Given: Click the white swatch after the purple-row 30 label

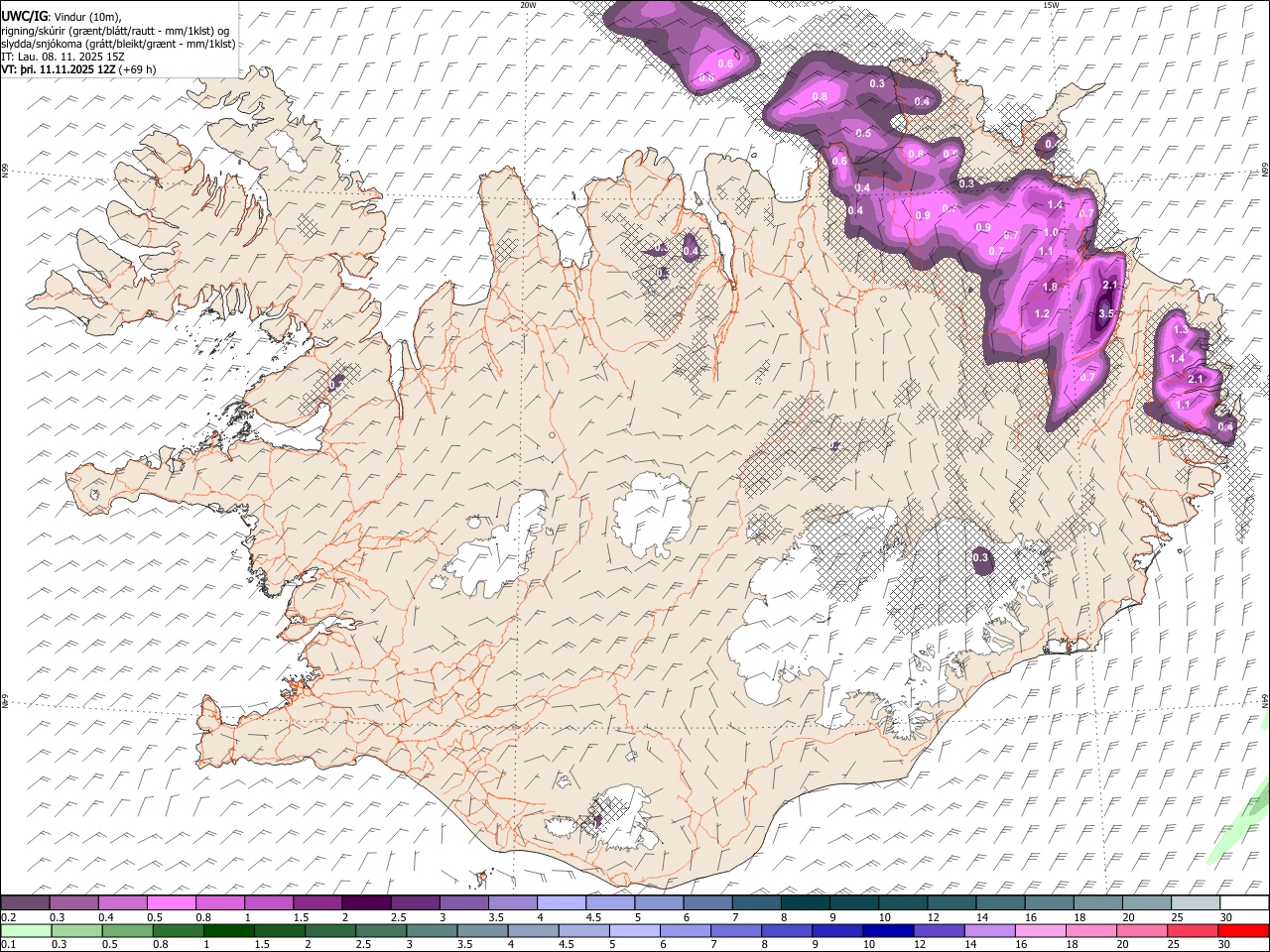Looking at the screenshot, I should coord(1242,903).
